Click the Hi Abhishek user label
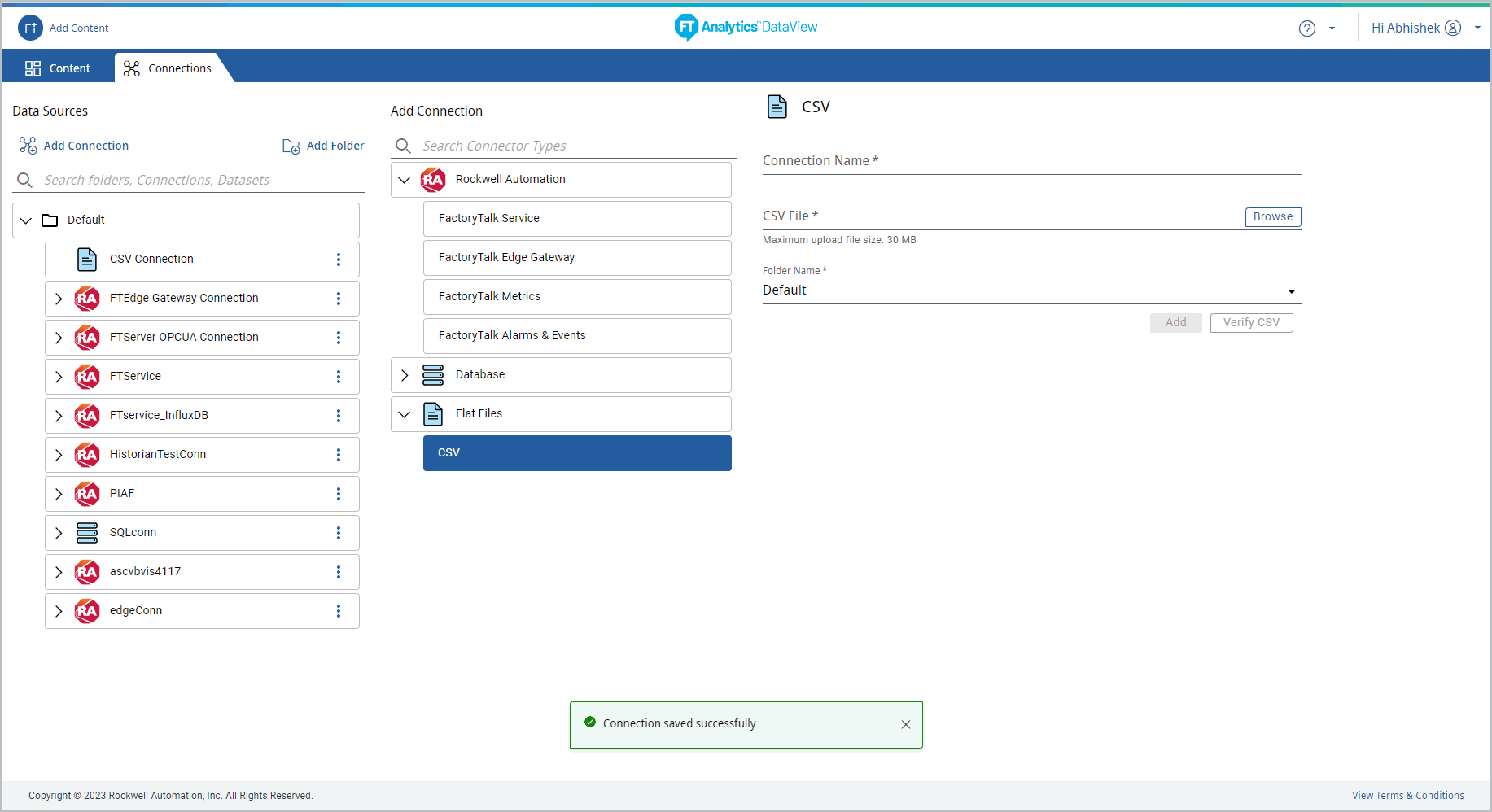 pos(1406,28)
